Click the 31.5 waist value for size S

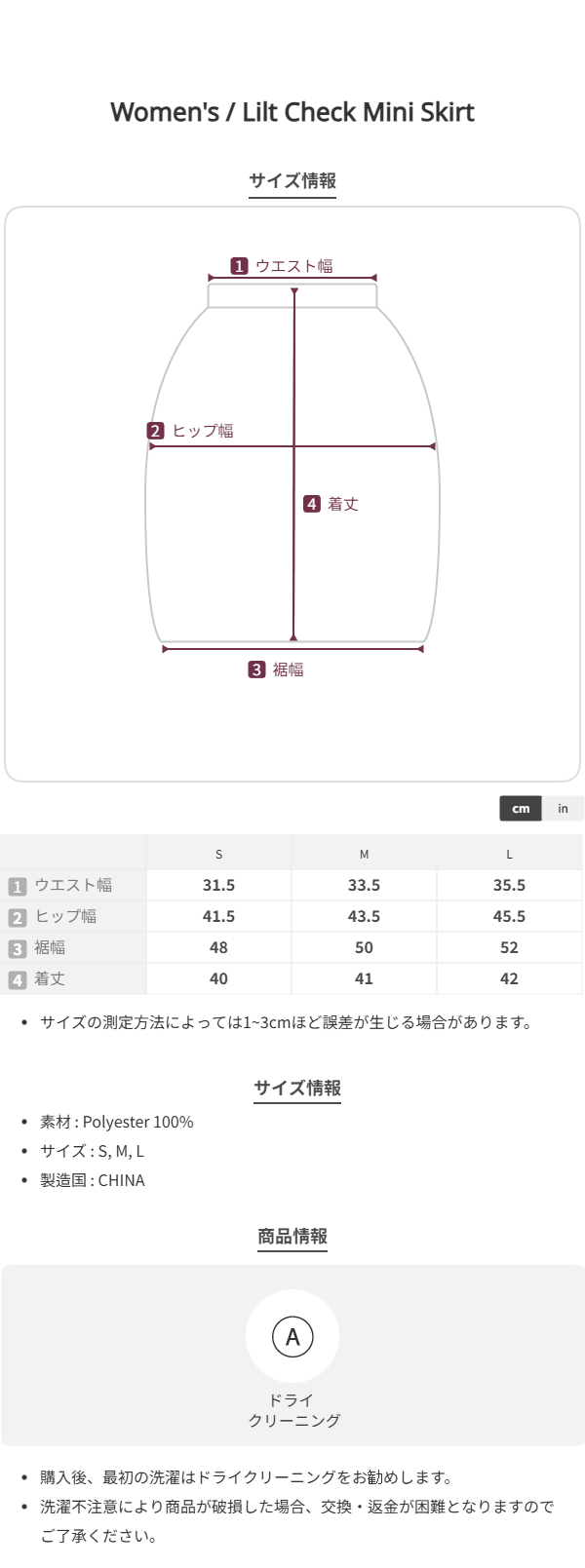coord(218,885)
